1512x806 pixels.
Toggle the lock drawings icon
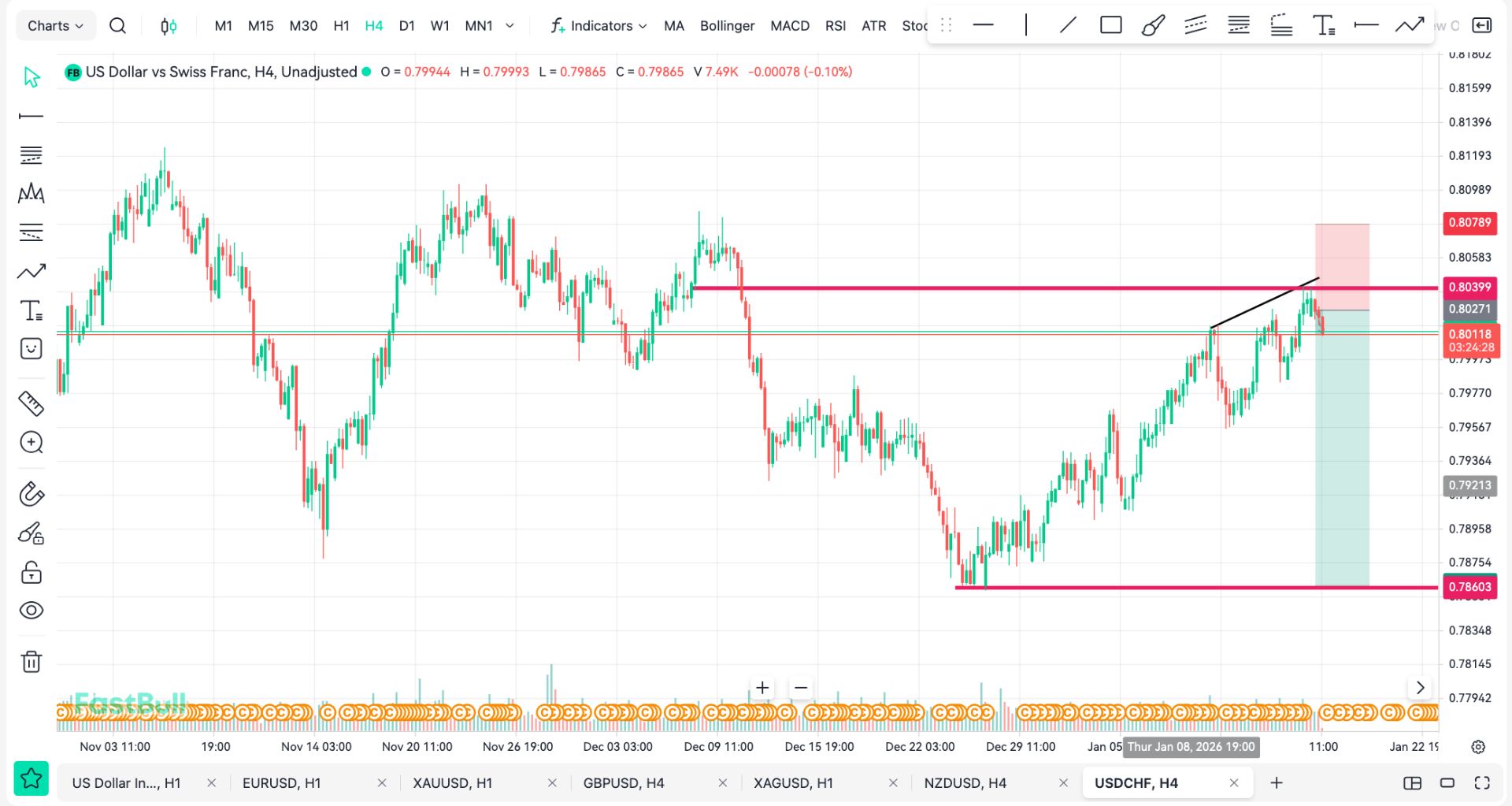31,572
